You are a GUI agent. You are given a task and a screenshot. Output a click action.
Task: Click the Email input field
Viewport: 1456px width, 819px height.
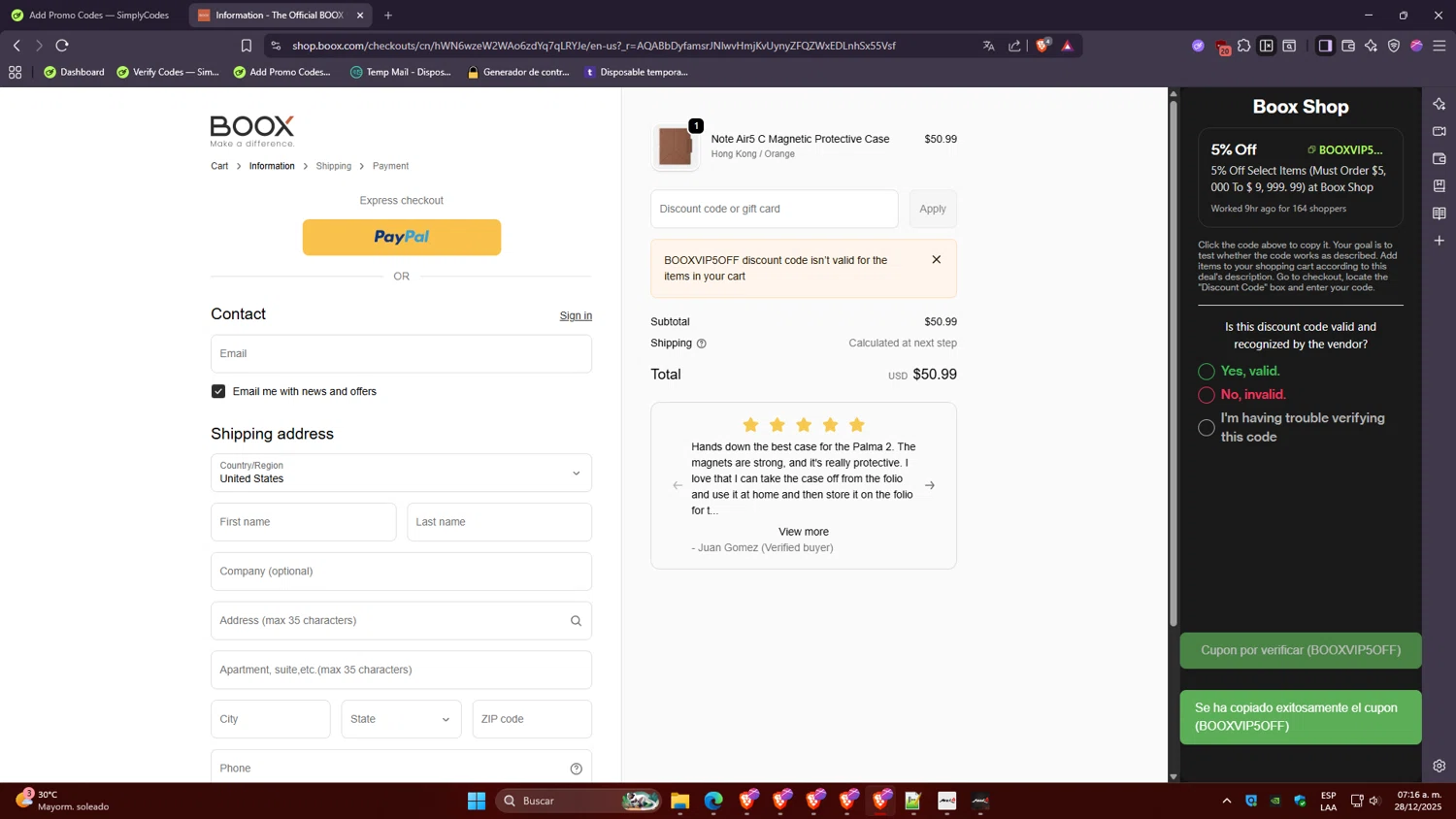[x=401, y=353]
